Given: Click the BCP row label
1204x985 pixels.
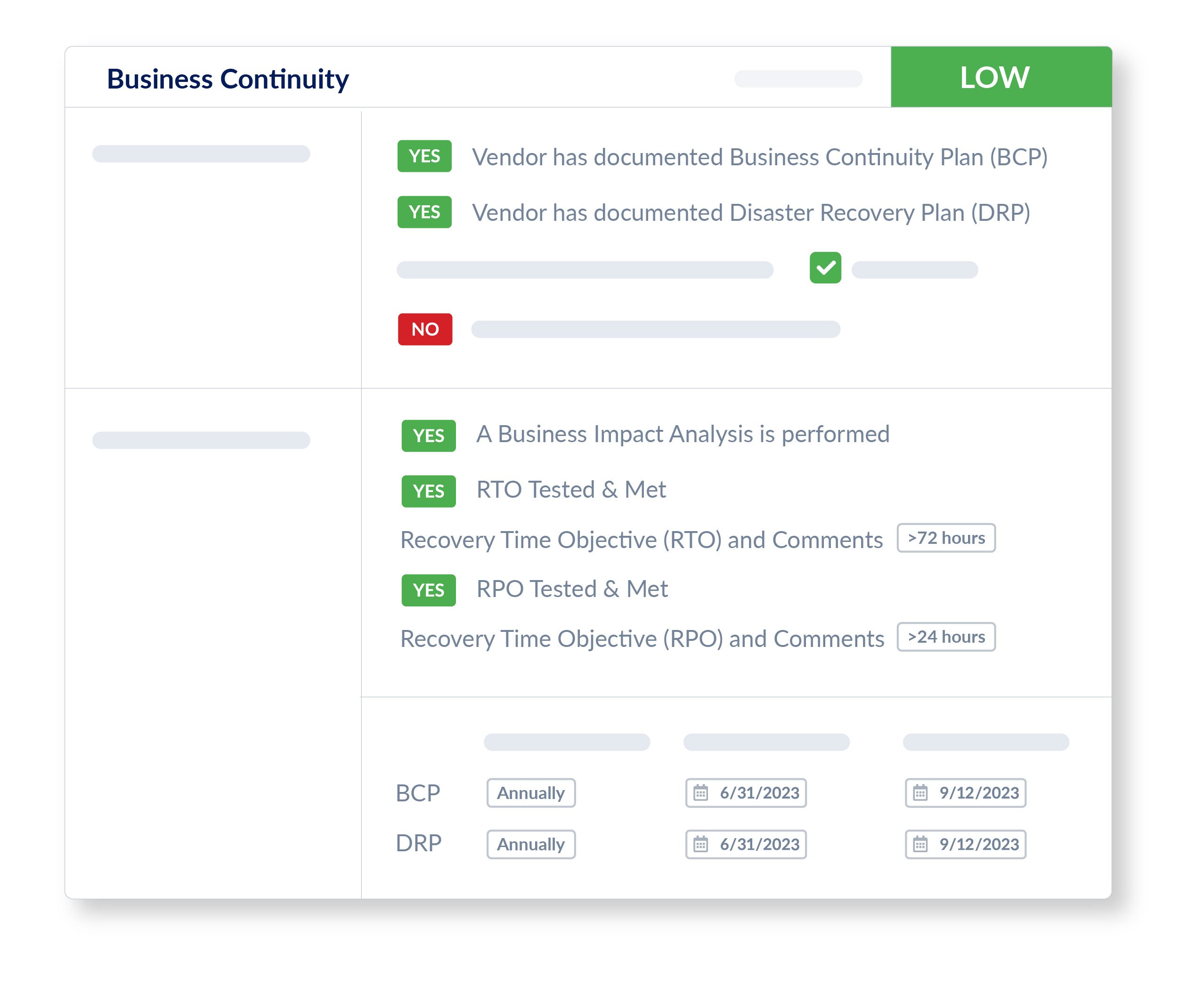Looking at the screenshot, I should tap(418, 793).
